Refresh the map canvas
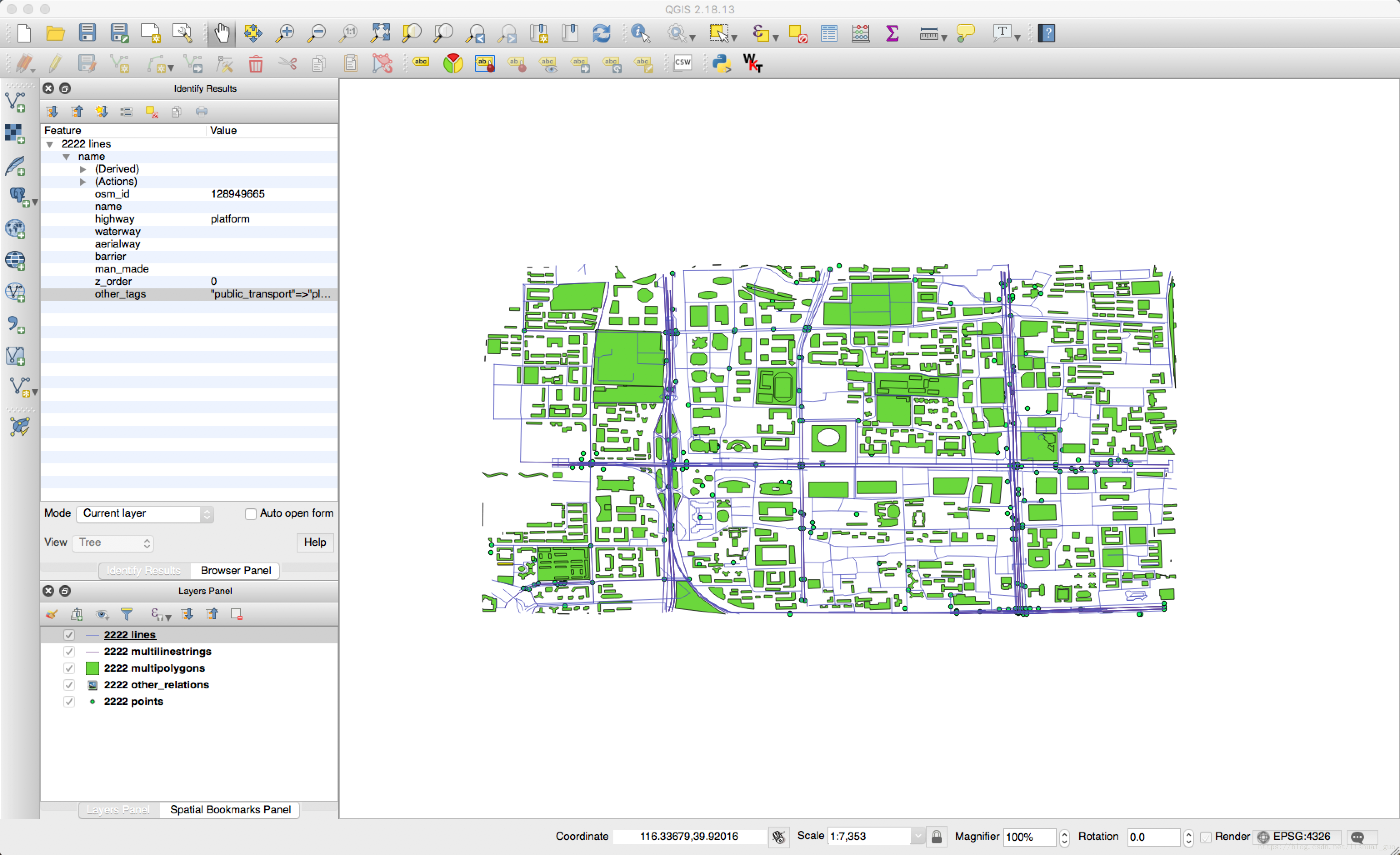 602,33
